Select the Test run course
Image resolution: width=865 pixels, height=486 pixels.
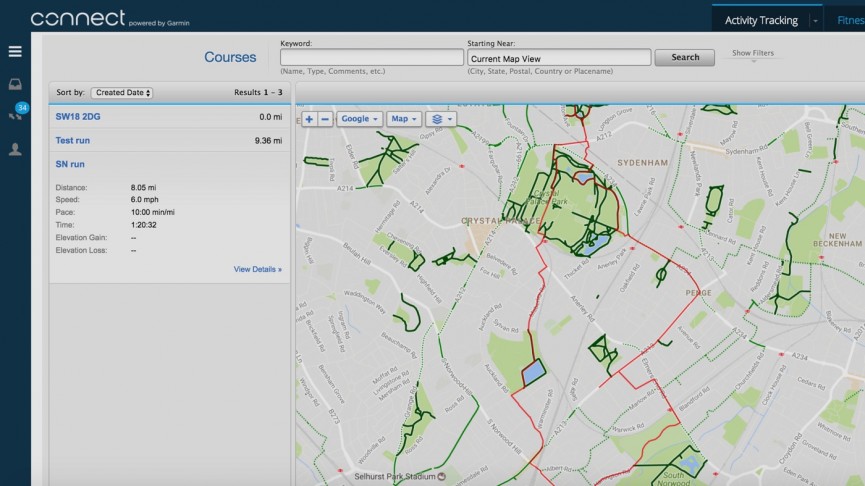[72, 141]
